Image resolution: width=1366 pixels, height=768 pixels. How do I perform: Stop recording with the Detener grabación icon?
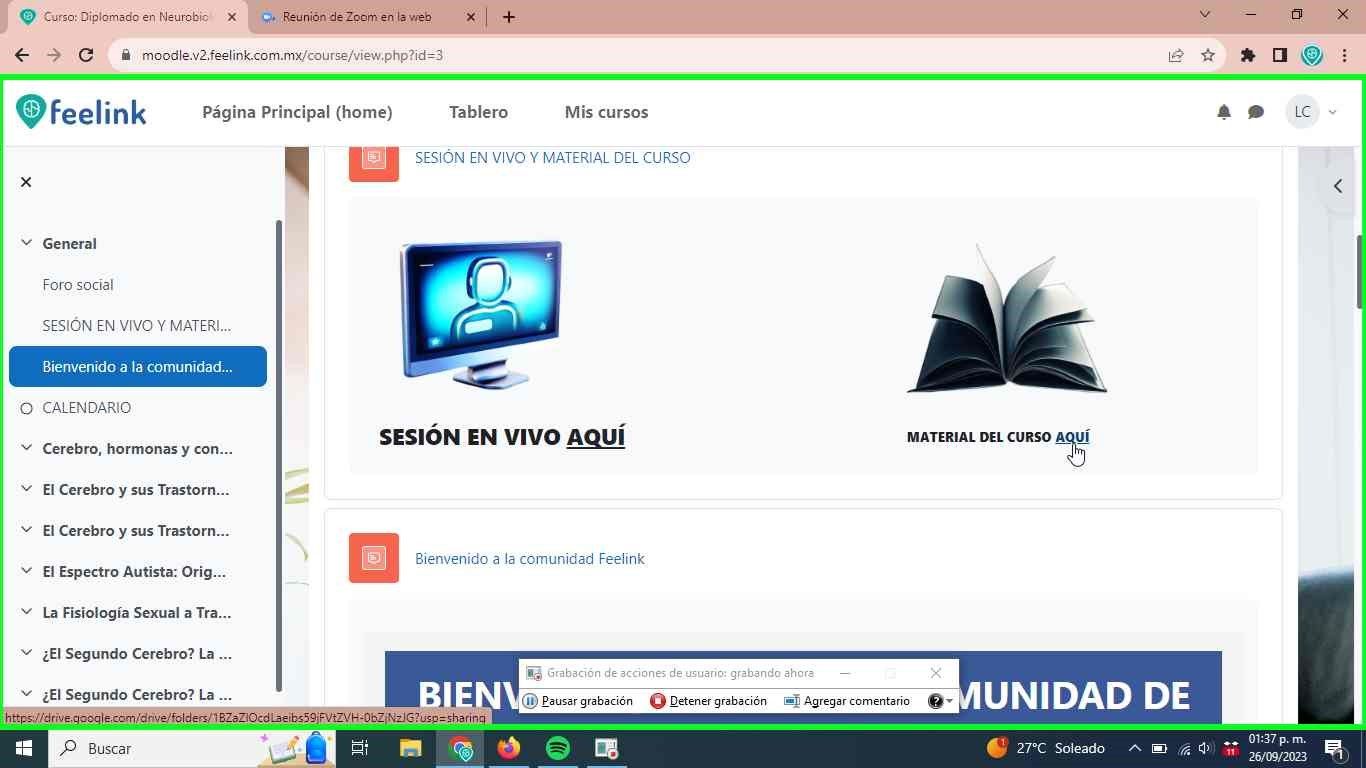658,701
